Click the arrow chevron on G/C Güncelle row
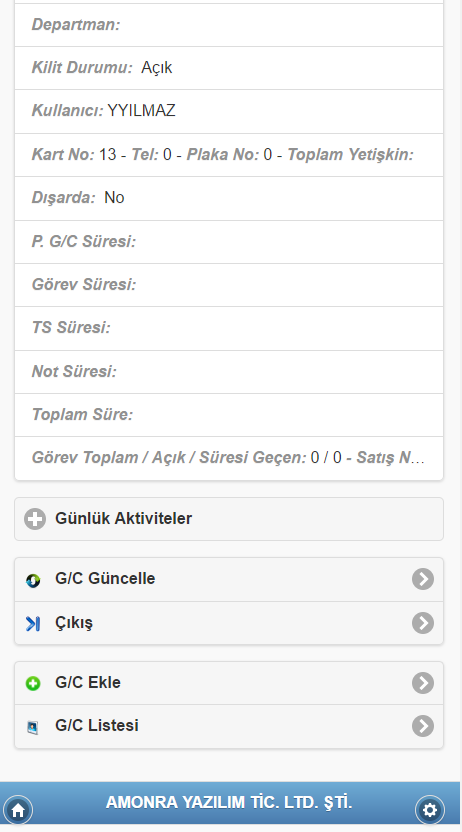This screenshot has width=462, height=832. (423, 579)
